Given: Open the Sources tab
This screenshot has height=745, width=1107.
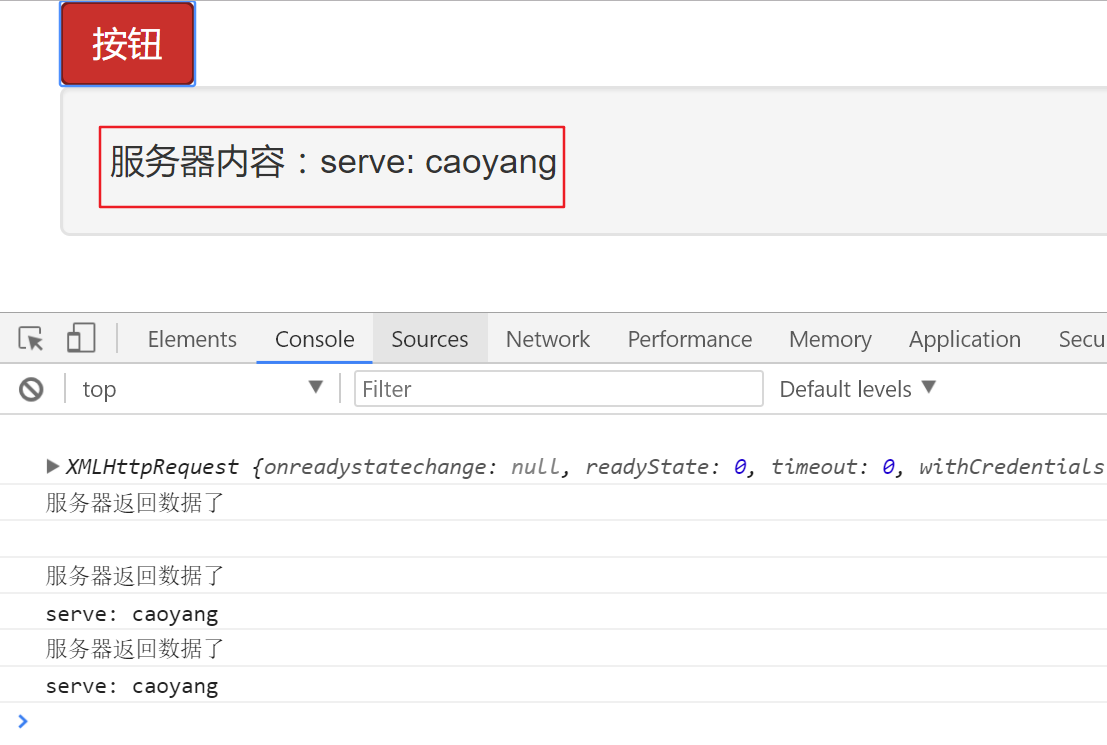Looking at the screenshot, I should click(430, 339).
